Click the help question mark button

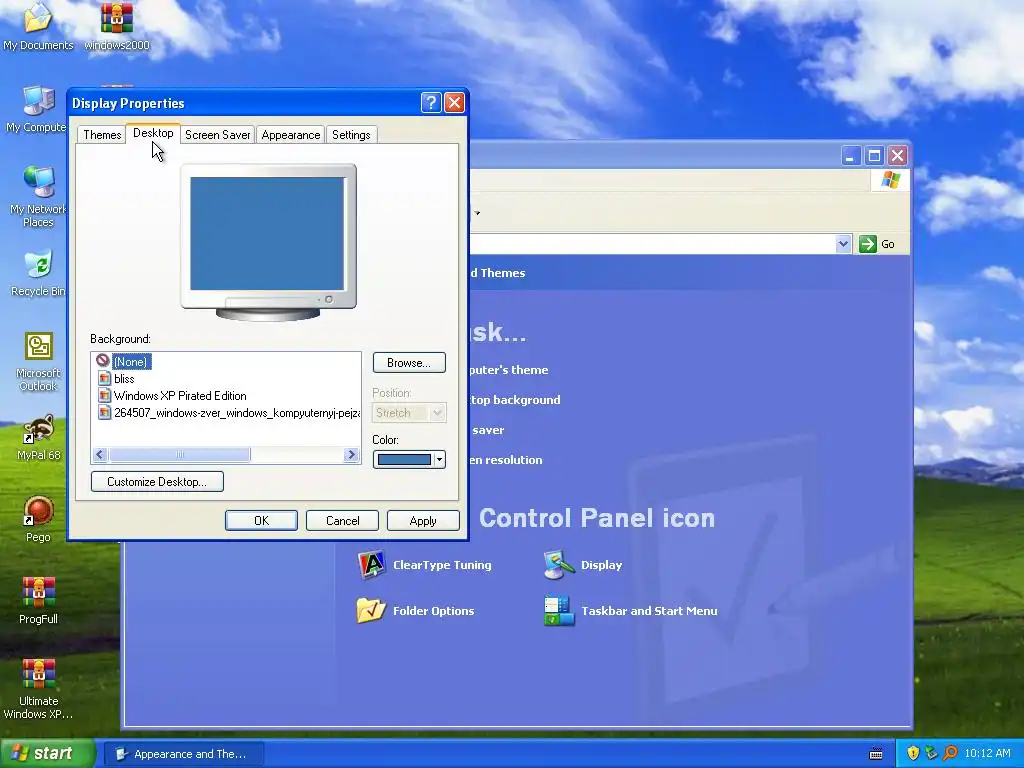(x=431, y=103)
